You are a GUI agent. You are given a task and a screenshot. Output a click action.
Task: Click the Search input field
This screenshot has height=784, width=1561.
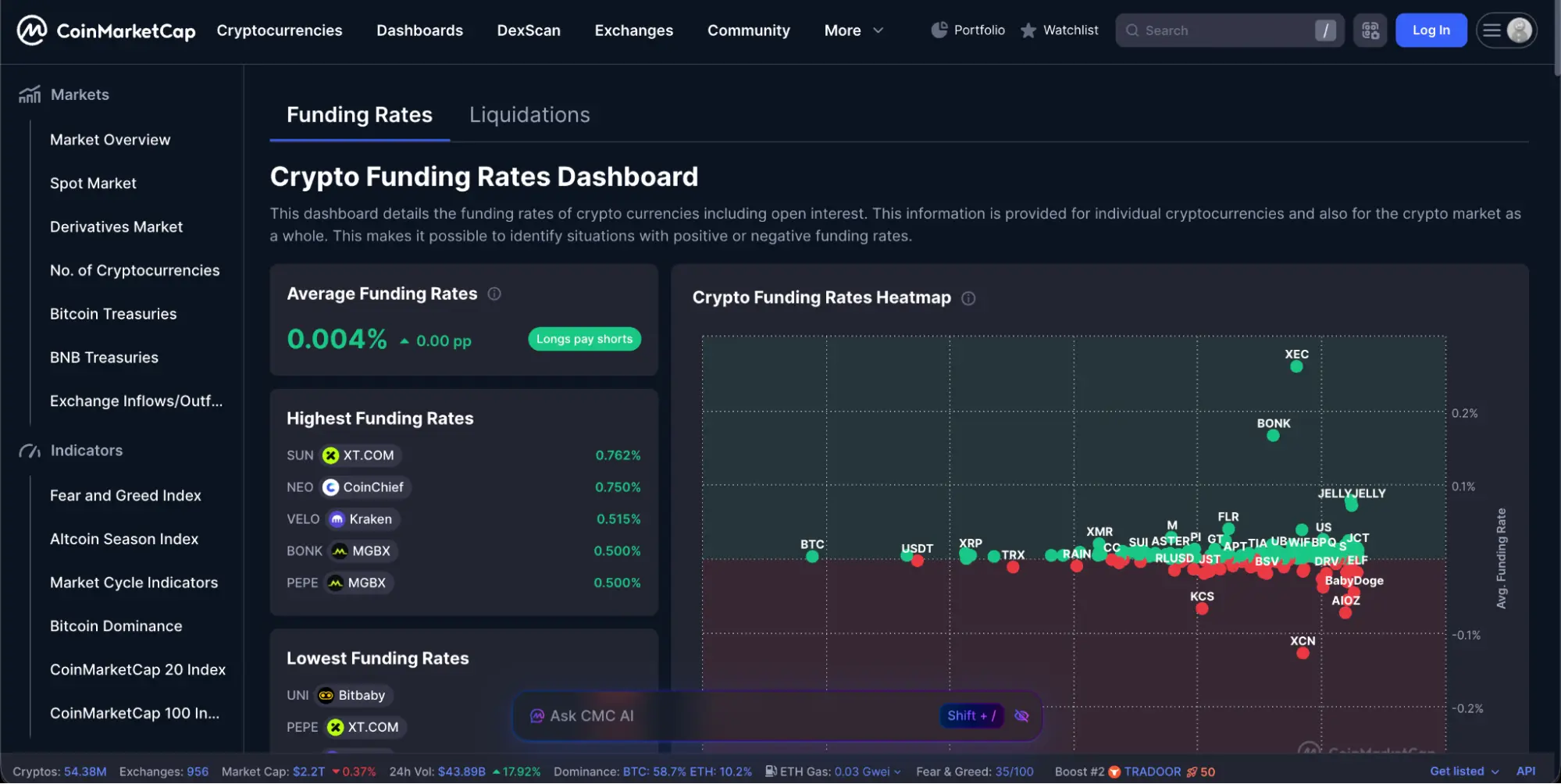pyautogui.click(x=1229, y=30)
